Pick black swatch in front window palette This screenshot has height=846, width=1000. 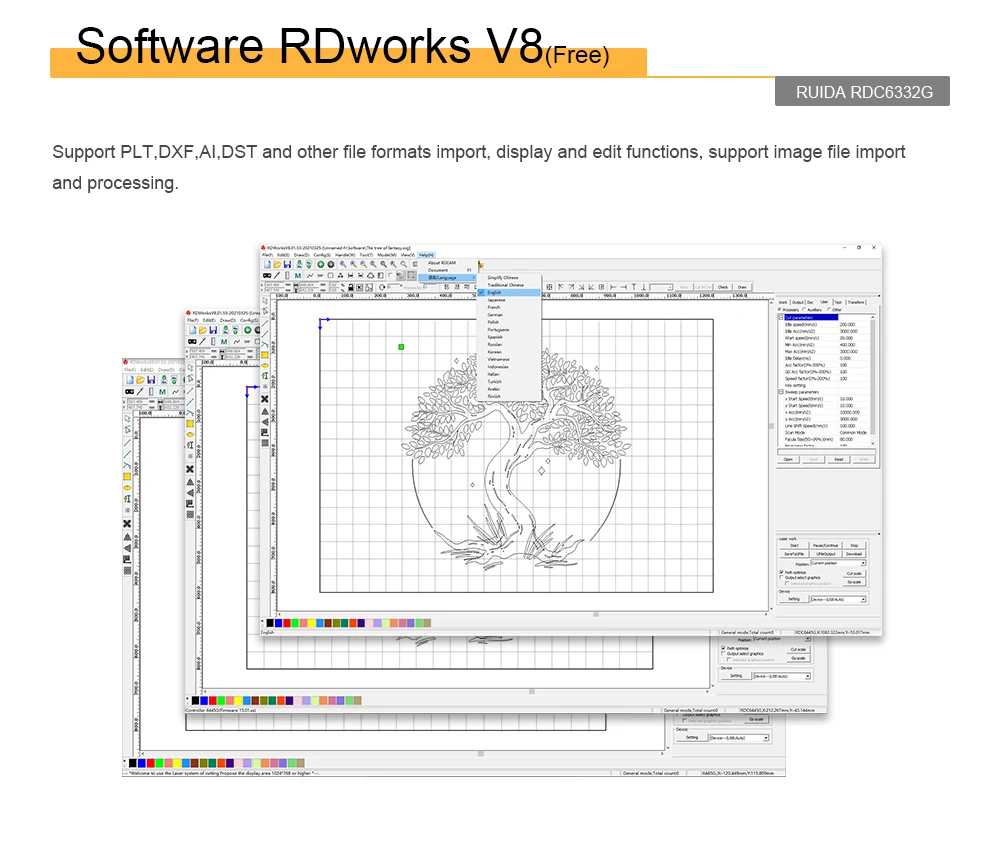pos(270,624)
